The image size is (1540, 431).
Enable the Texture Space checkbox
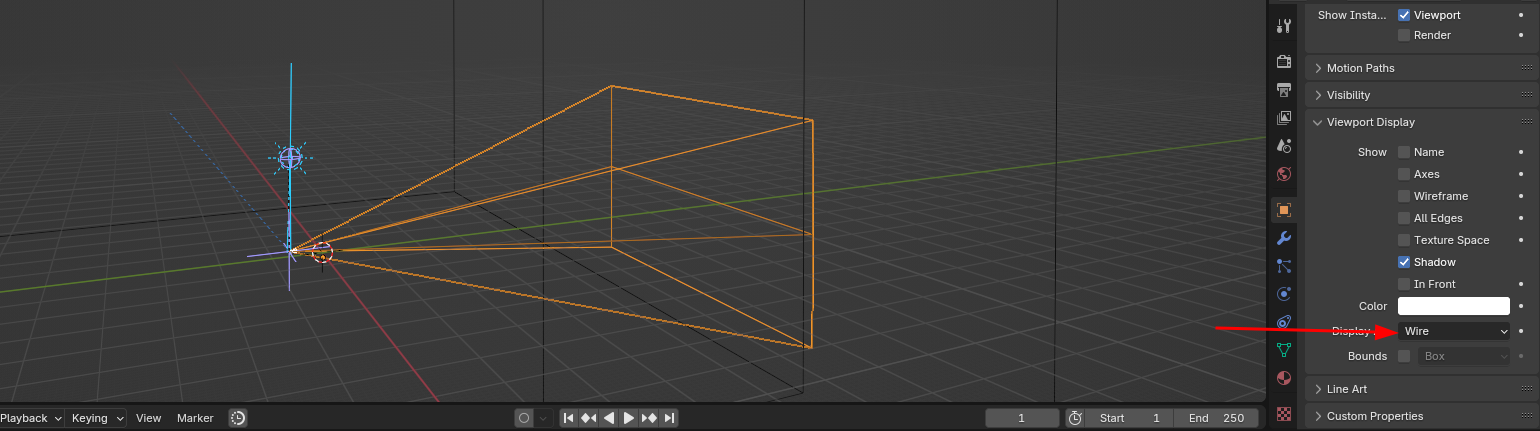[1404, 240]
